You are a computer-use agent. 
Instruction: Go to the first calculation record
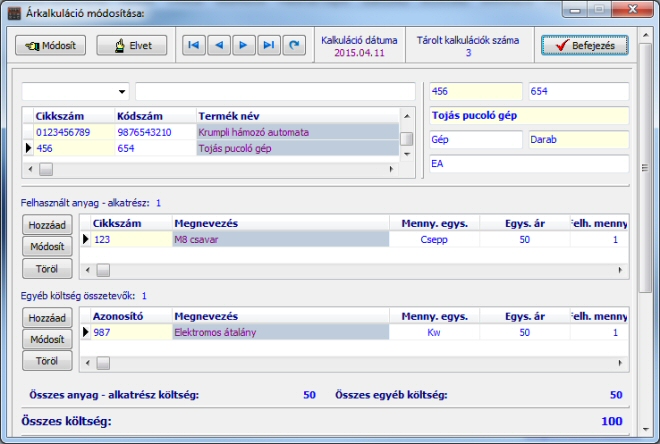(194, 45)
